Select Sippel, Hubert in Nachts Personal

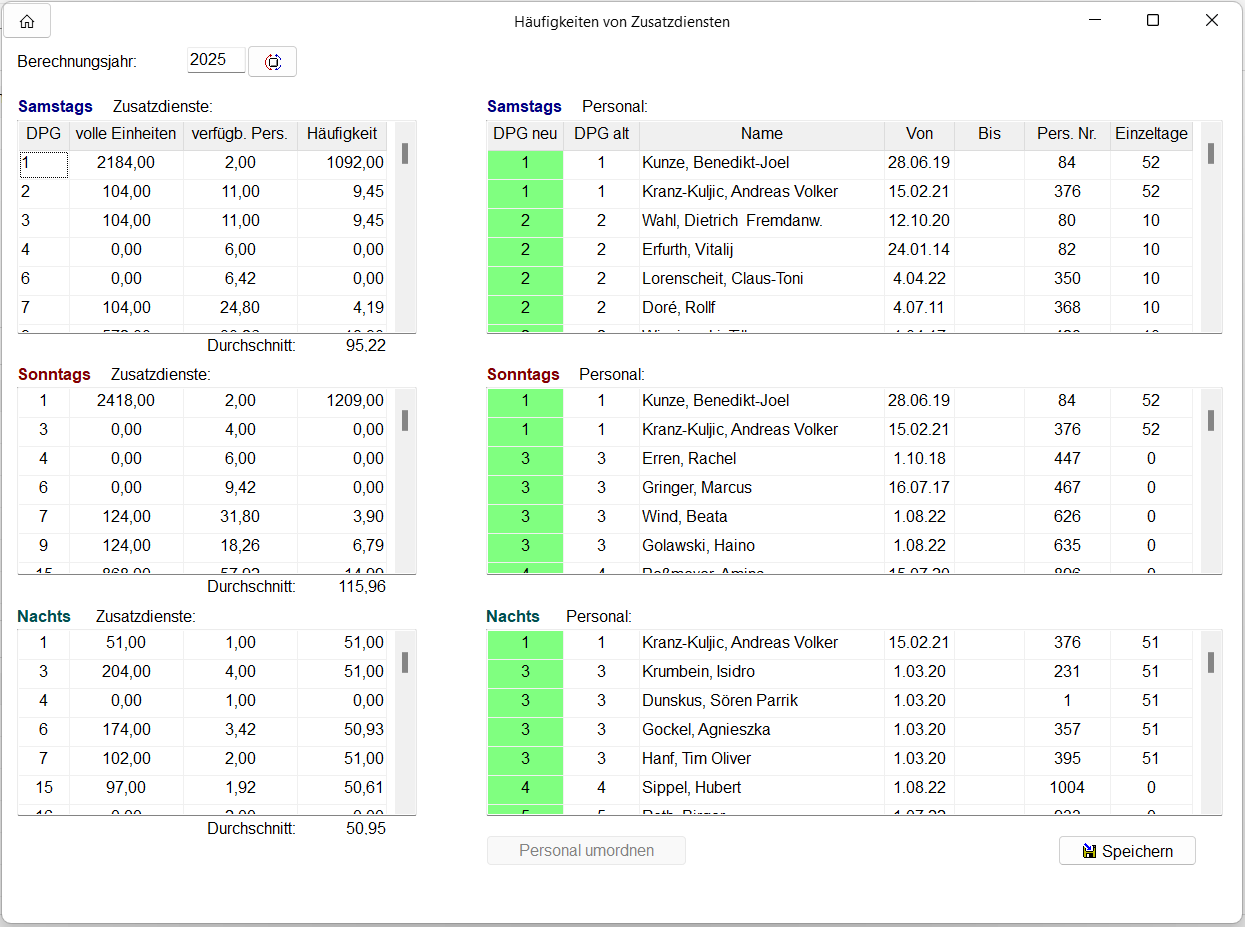[x=691, y=788]
